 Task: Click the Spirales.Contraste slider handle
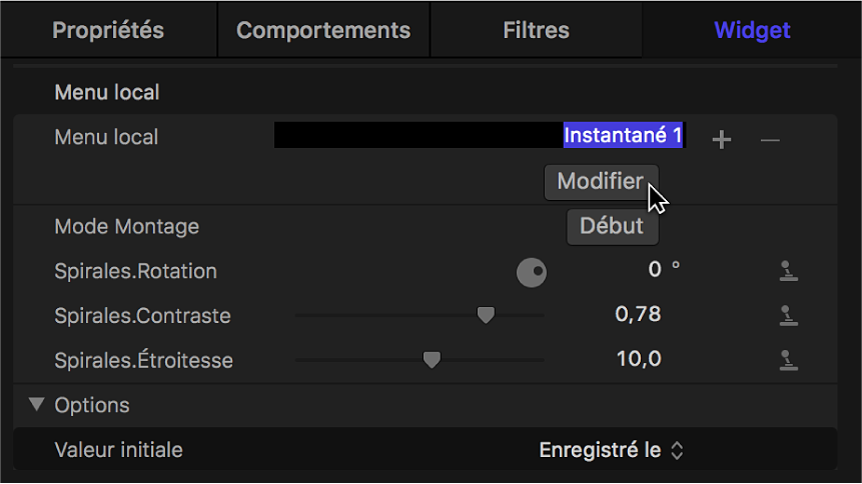coord(485,315)
